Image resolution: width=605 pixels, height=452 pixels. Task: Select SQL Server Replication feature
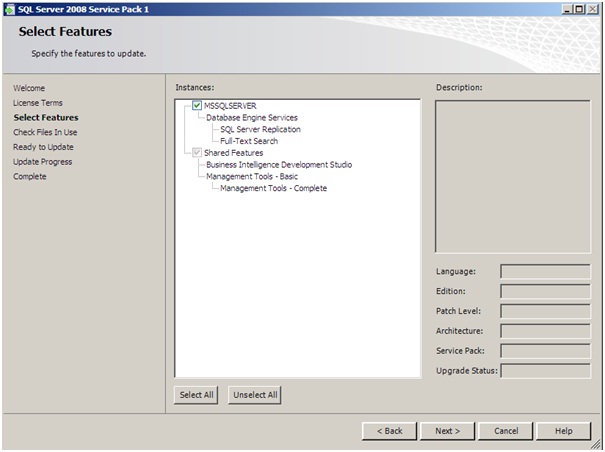pyautogui.click(x=260, y=129)
